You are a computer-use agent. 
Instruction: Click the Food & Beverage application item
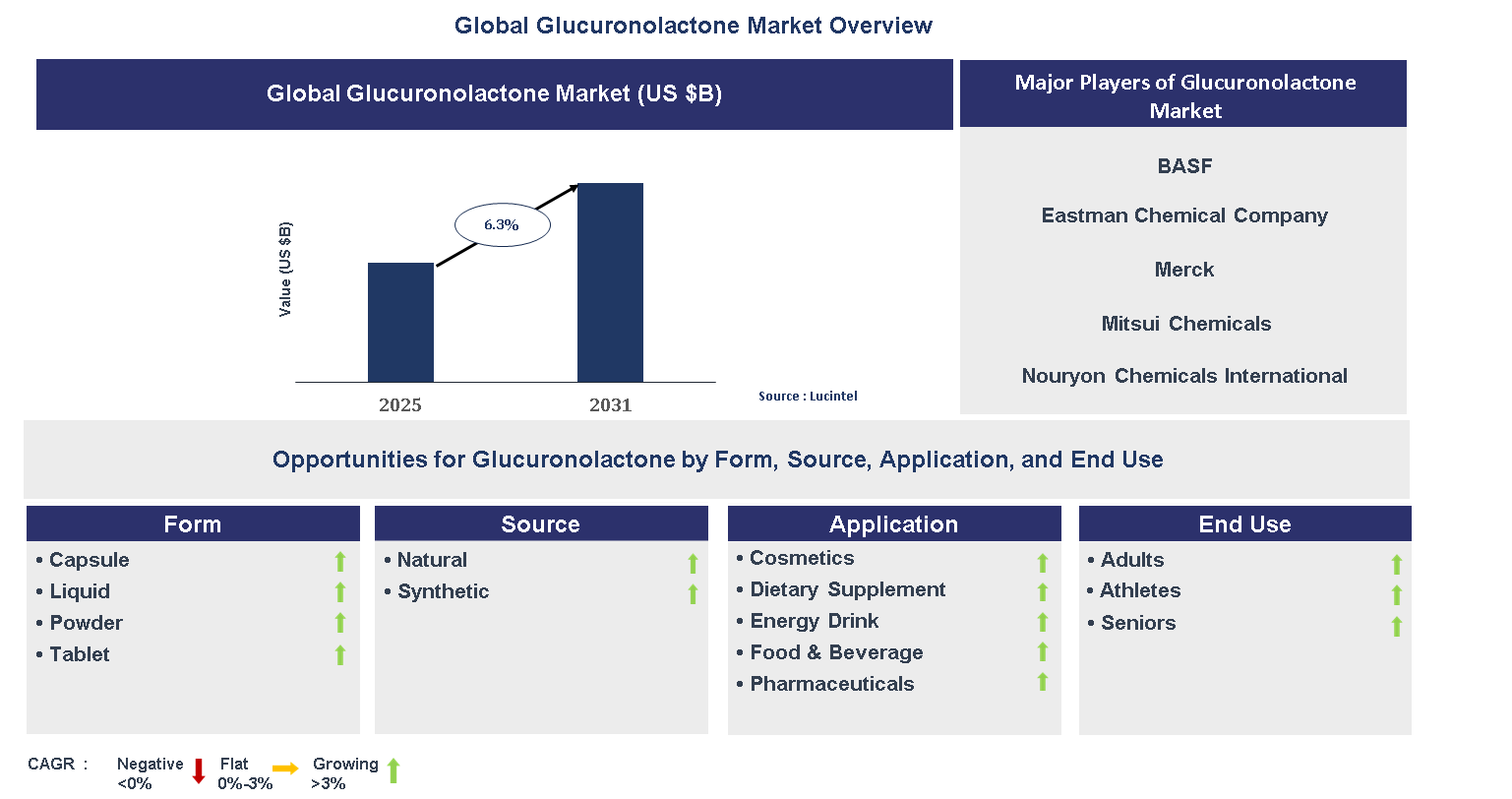tap(837, 652)
